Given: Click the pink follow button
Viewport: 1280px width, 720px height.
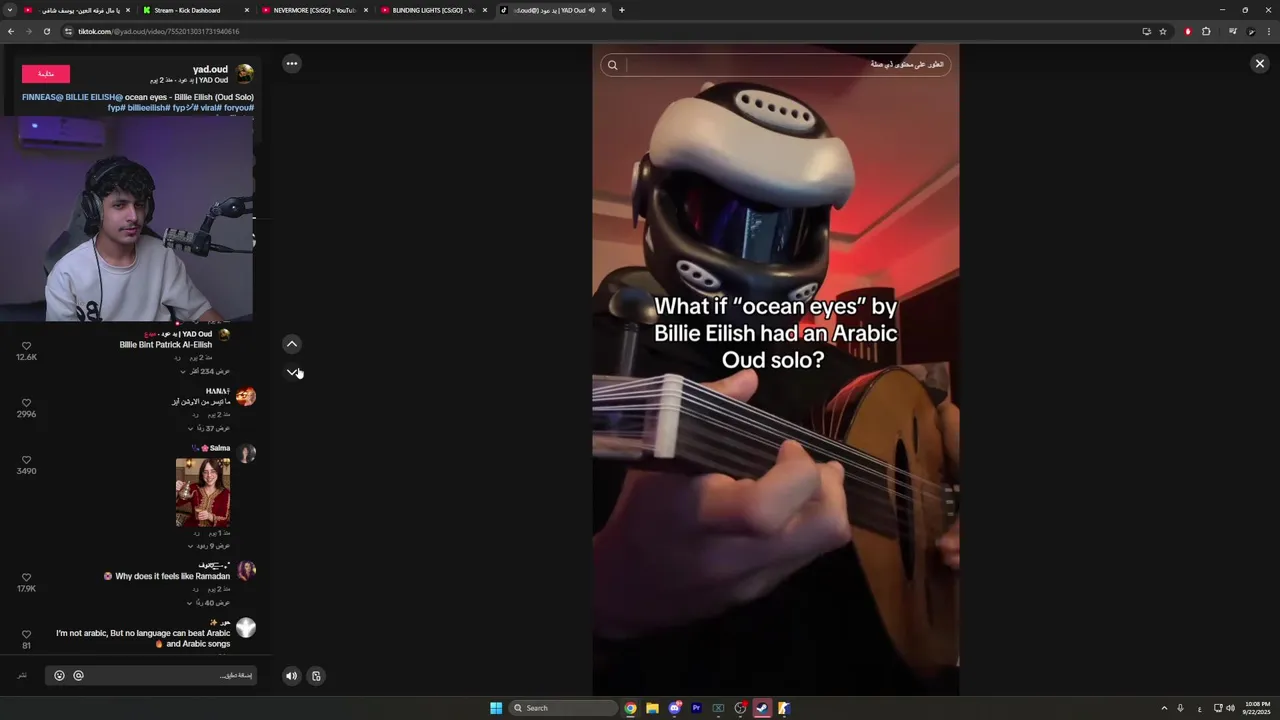Looking at the screenshot, I should click(46, 73).
